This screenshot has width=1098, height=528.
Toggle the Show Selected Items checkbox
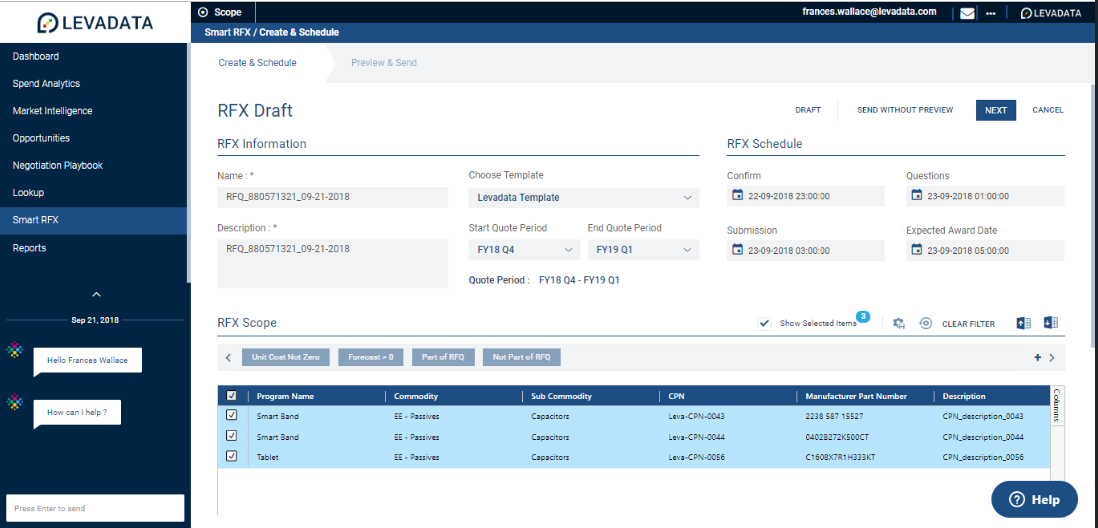pos(765,324)
